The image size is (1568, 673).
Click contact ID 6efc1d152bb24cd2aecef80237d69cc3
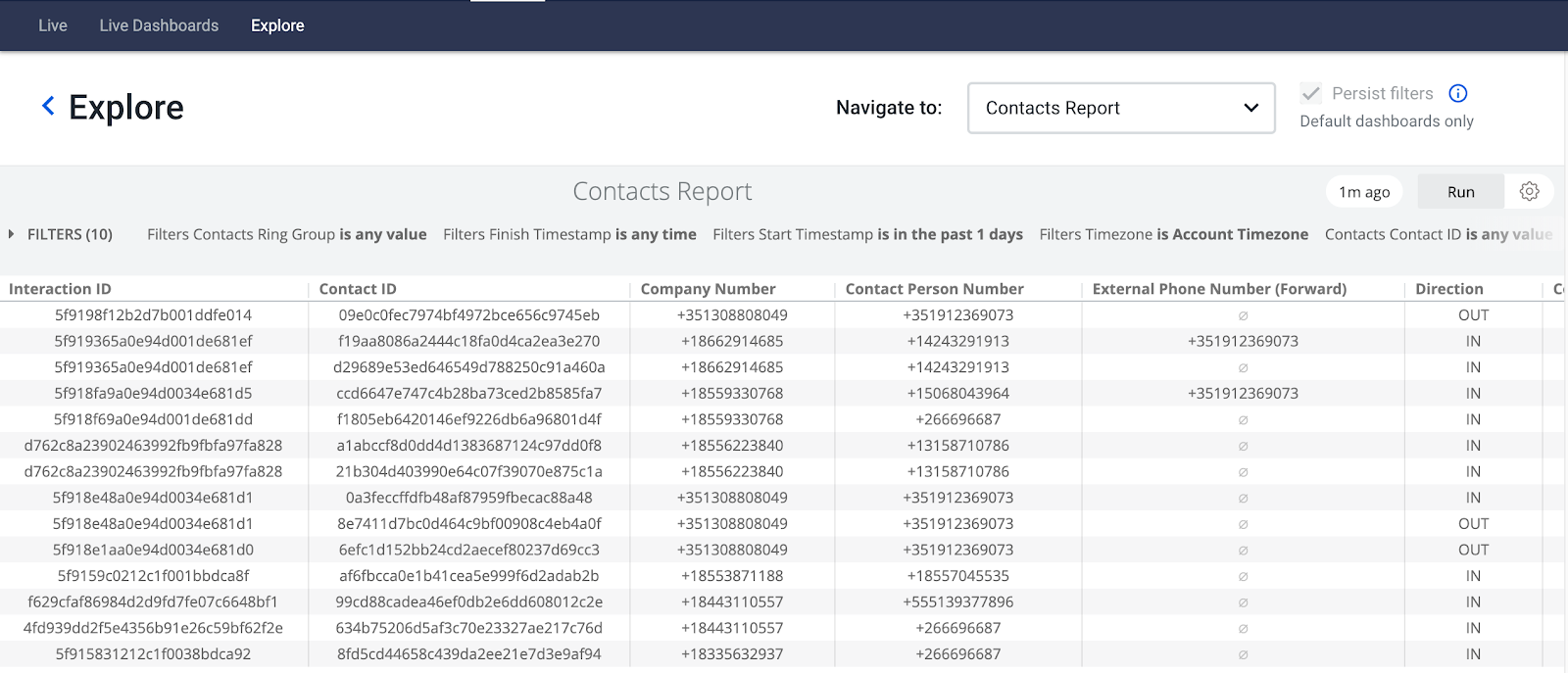click(x=468, y=550)
